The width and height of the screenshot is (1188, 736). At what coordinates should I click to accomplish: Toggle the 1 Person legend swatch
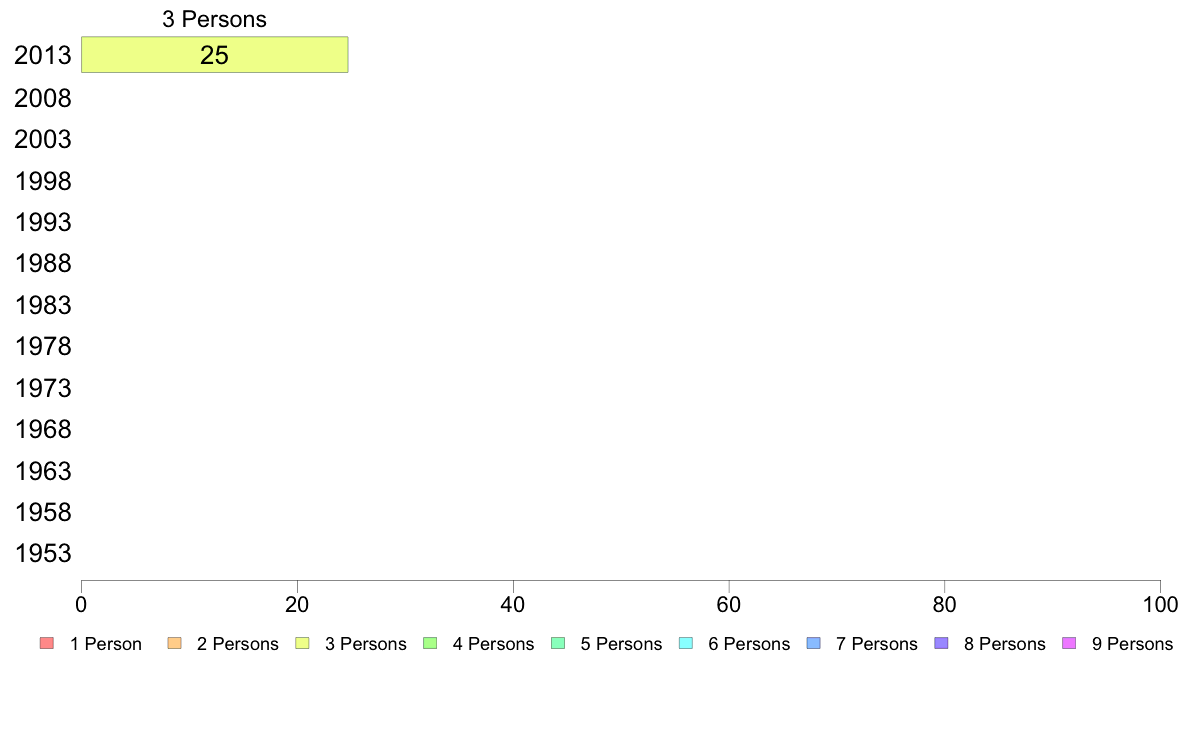pos(47,644)
